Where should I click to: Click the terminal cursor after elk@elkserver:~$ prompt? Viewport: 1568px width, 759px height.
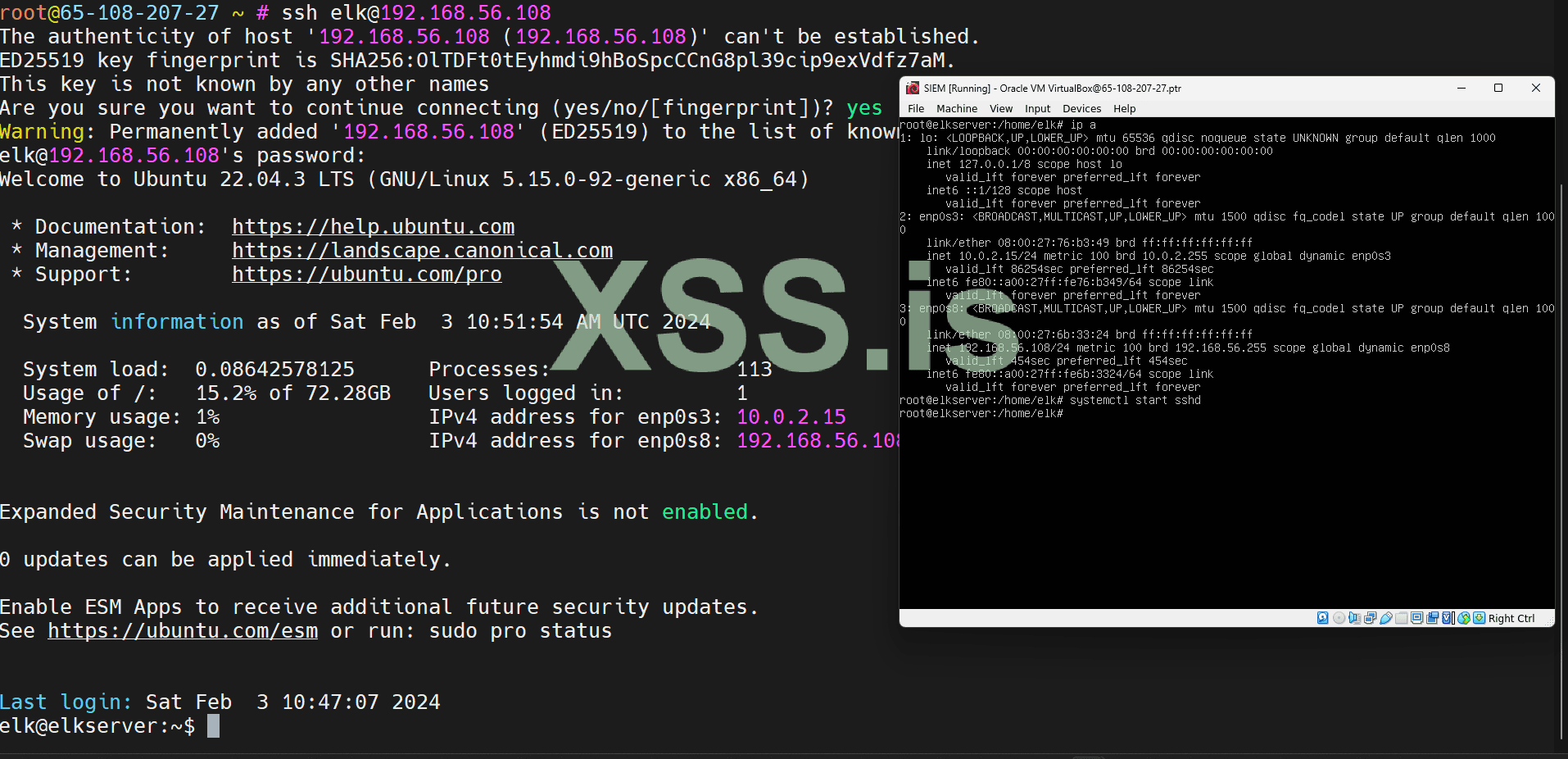pos(213,725)
